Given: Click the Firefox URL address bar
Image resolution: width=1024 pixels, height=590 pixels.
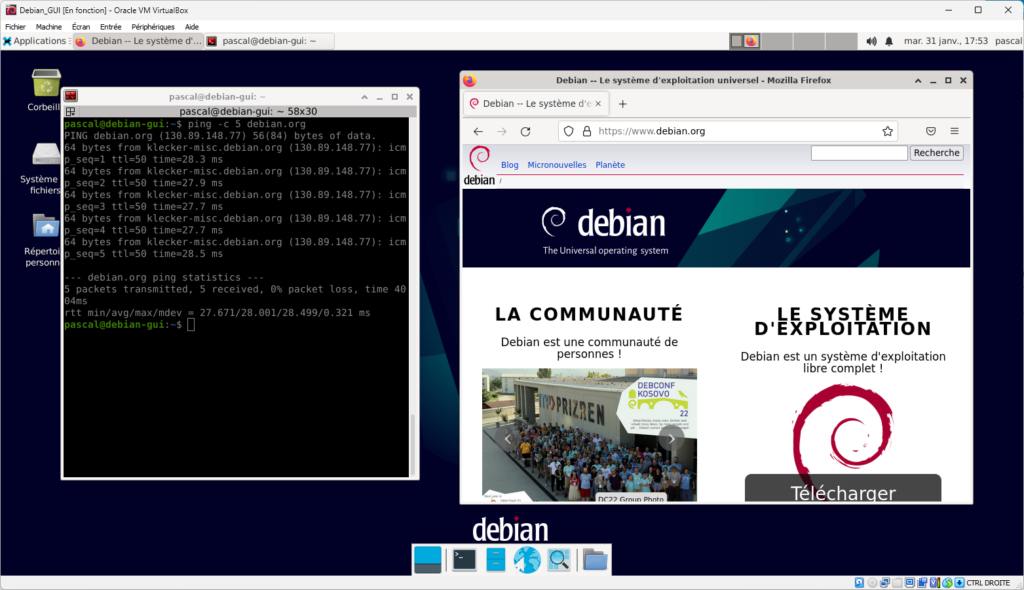Looking at the screenshot, I should 728,131.
